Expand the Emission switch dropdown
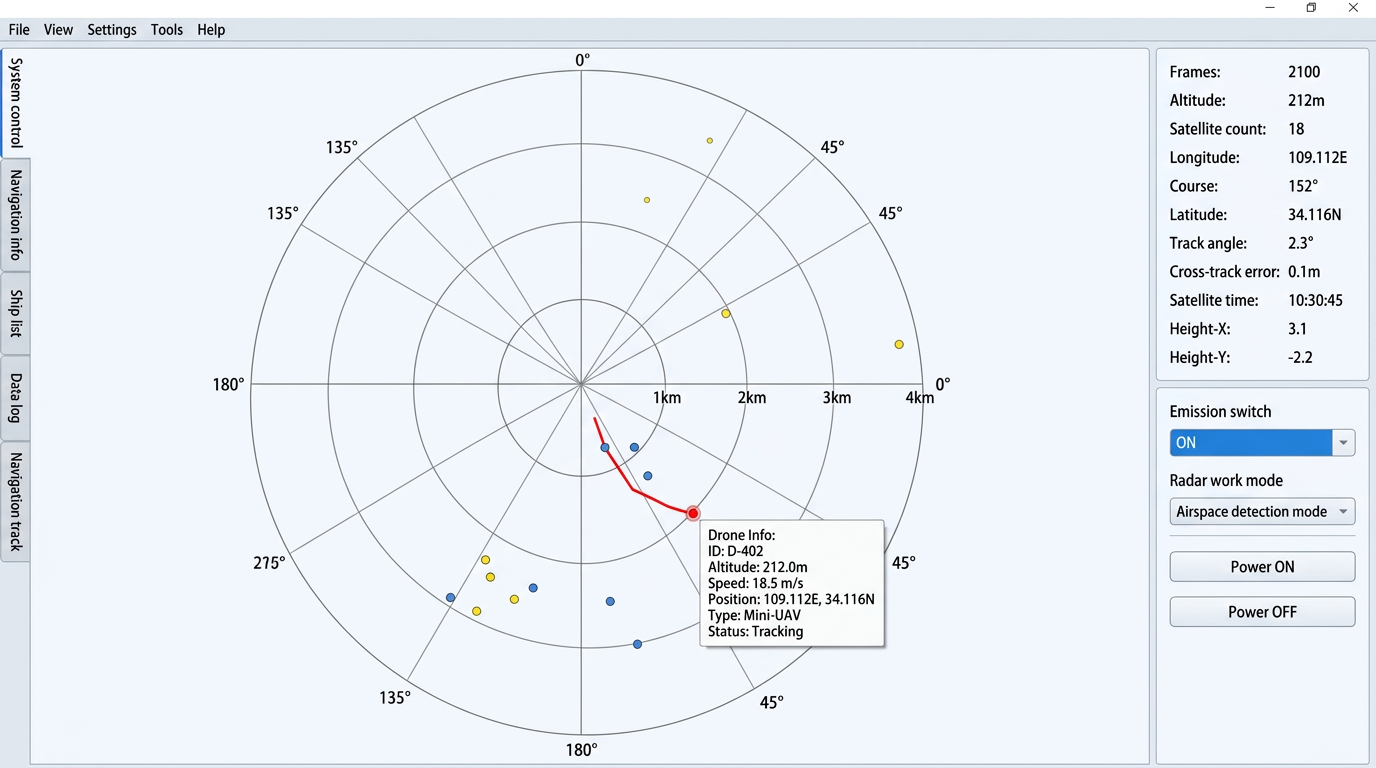 tap(1344, 442)
